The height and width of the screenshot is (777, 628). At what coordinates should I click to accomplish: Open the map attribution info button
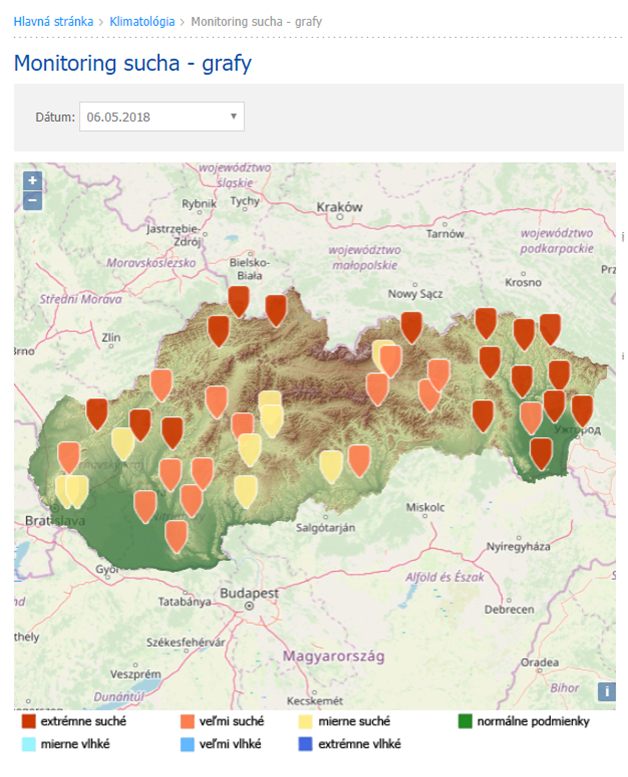(606, 691)
